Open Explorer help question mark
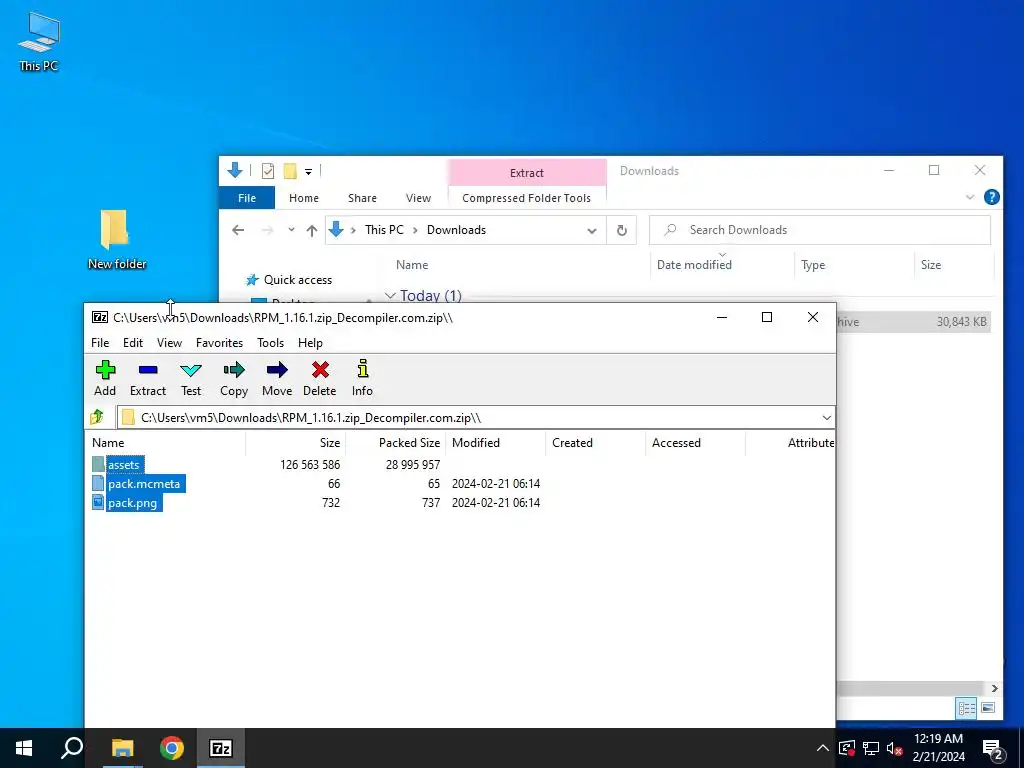1024x768 pixels. click(991, 197)
